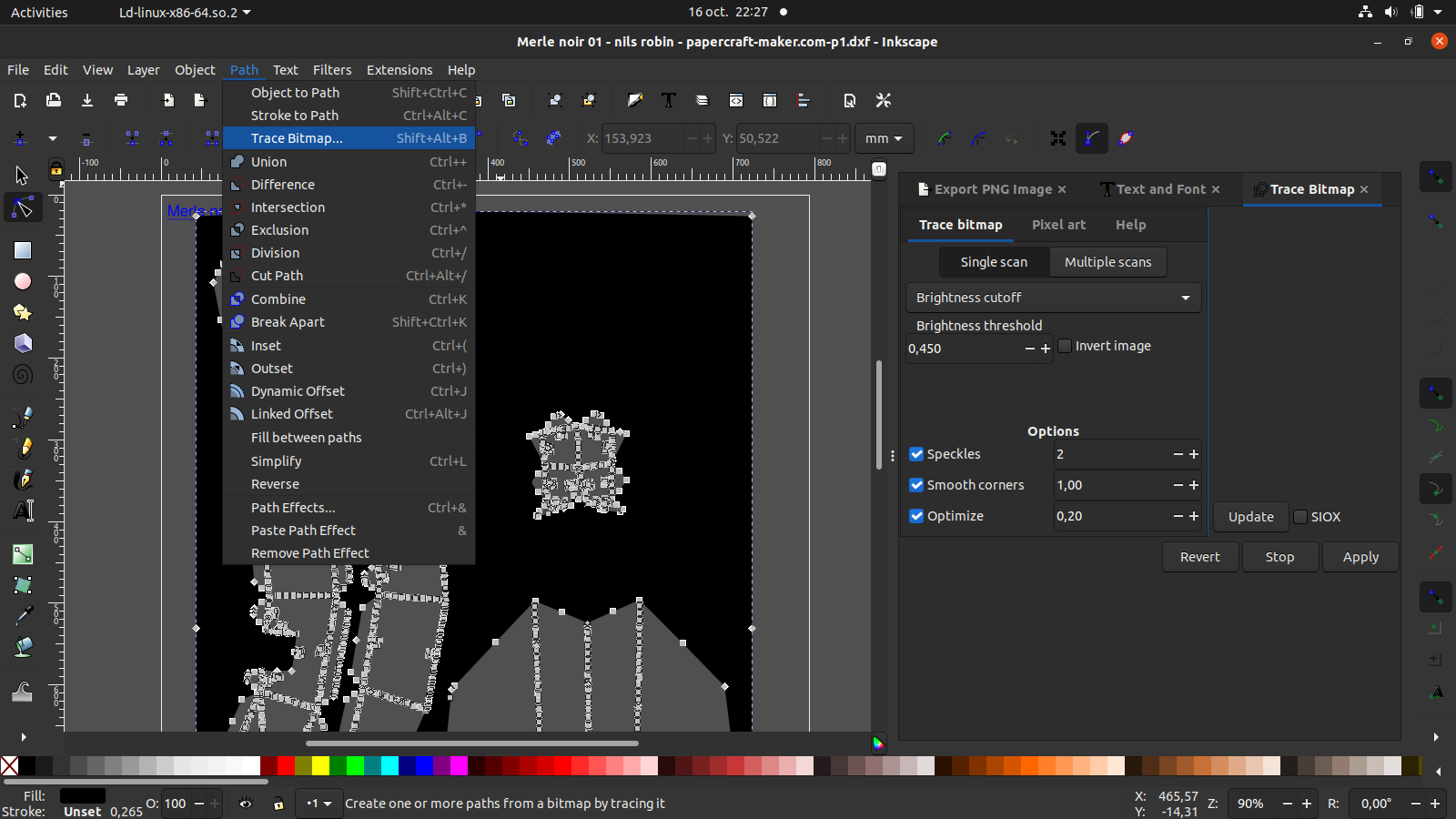Choose the 3D Box tool
This screenshot has height=819, width=1456.
tap(22, 343)
